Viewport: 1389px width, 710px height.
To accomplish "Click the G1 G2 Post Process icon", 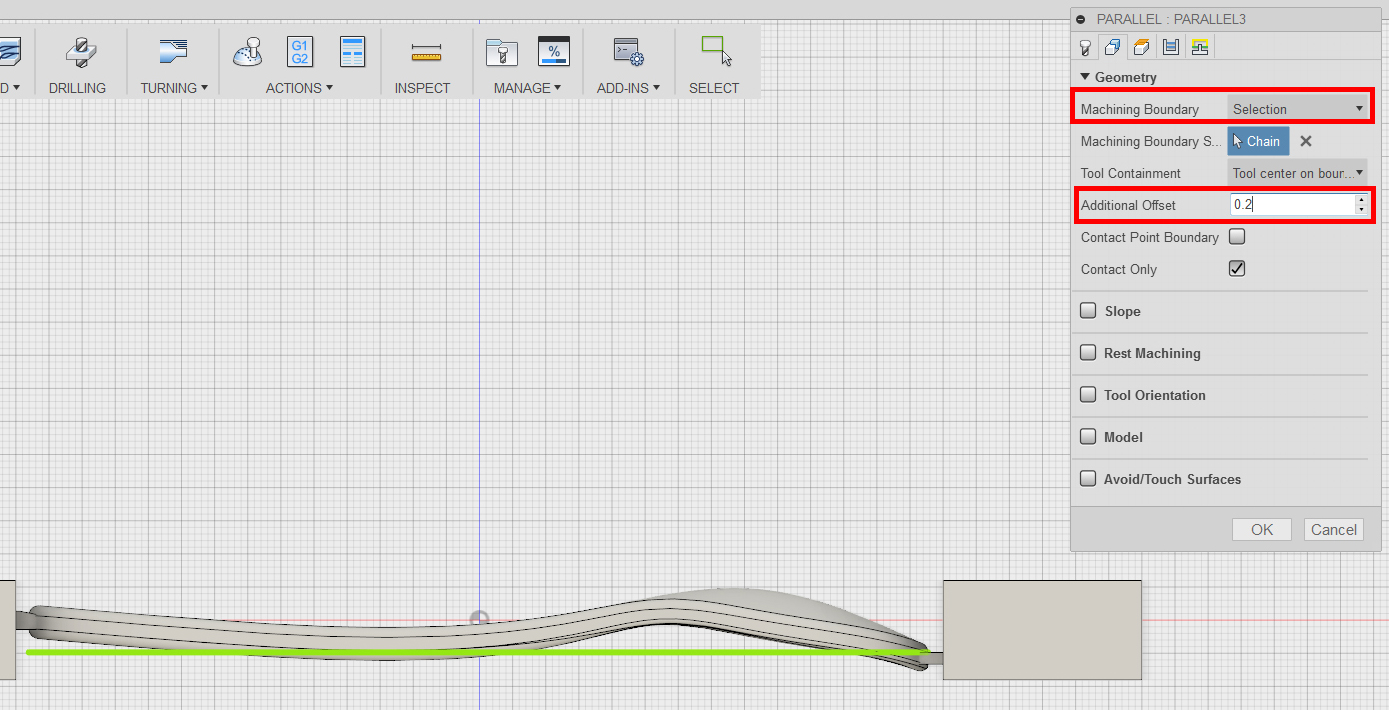I will click(x=300, y=52).
